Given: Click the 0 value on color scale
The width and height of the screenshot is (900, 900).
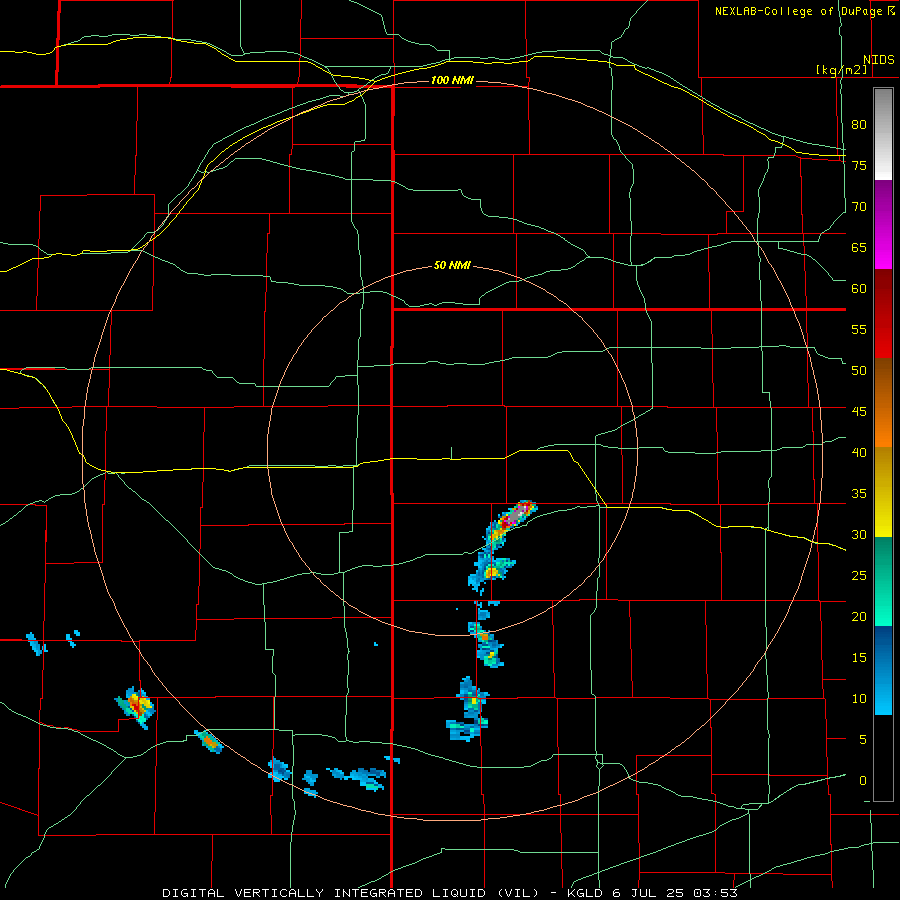Looking at the screenshot, I should click(x=863, y=781).
